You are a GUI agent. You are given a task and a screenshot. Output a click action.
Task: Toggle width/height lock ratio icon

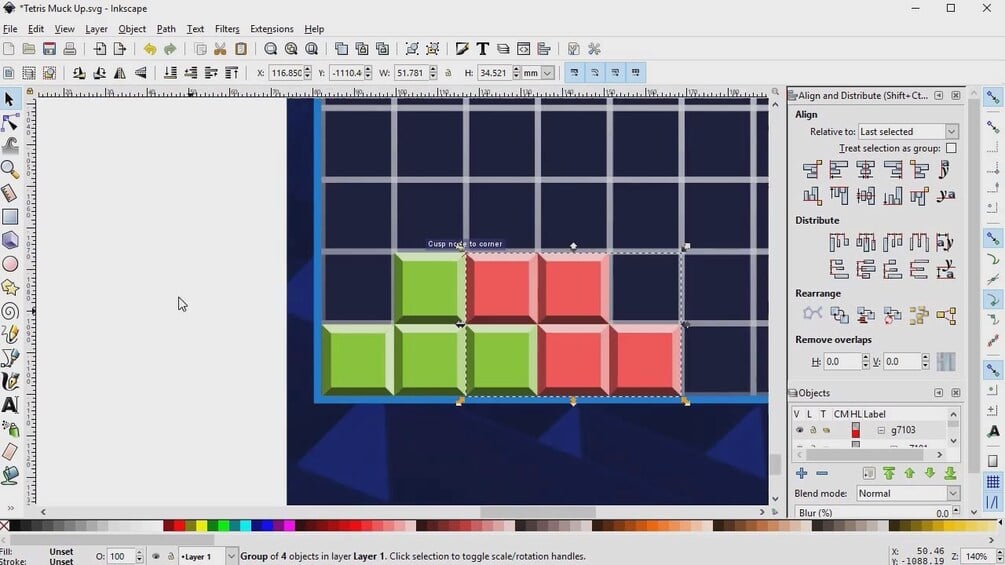(x=449, y=73)
